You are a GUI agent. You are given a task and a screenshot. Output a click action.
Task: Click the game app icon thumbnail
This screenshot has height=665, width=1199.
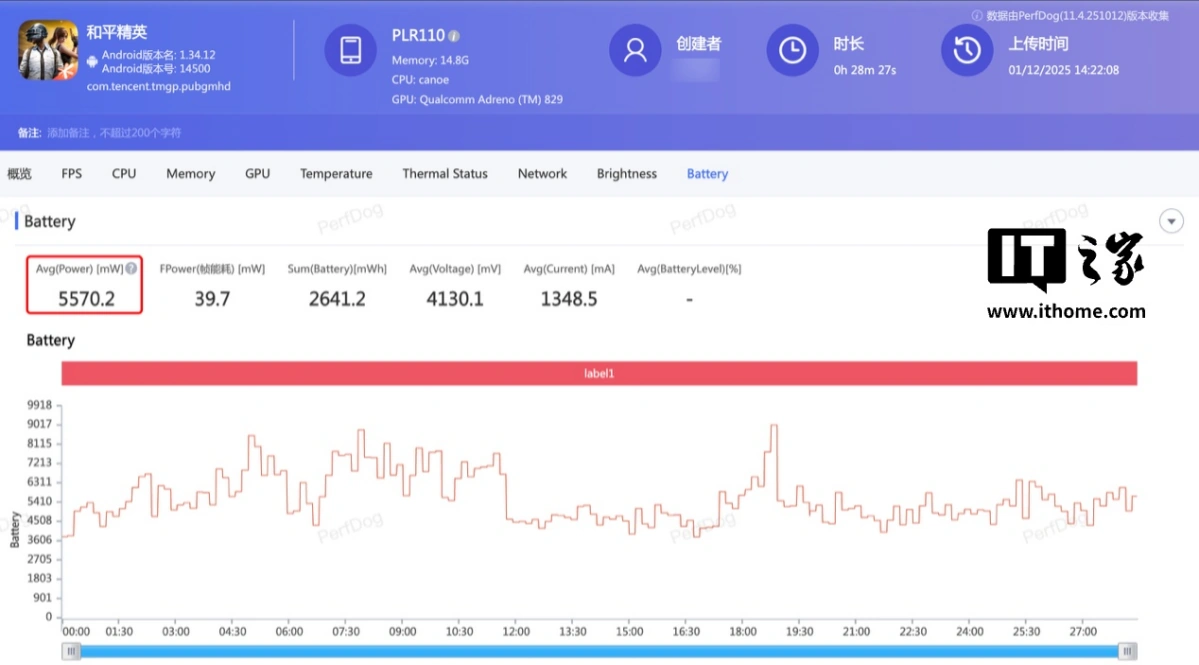[48, 50]
